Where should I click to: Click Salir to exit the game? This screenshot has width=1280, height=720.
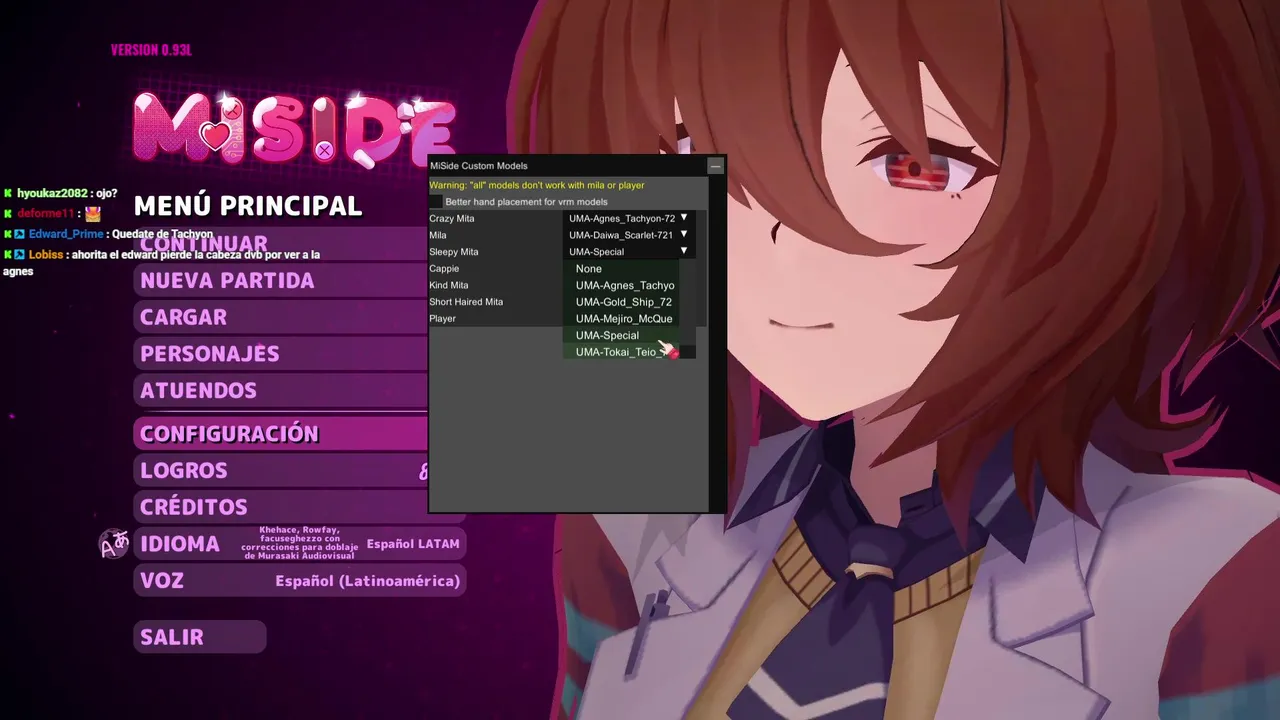coord(200,637)
